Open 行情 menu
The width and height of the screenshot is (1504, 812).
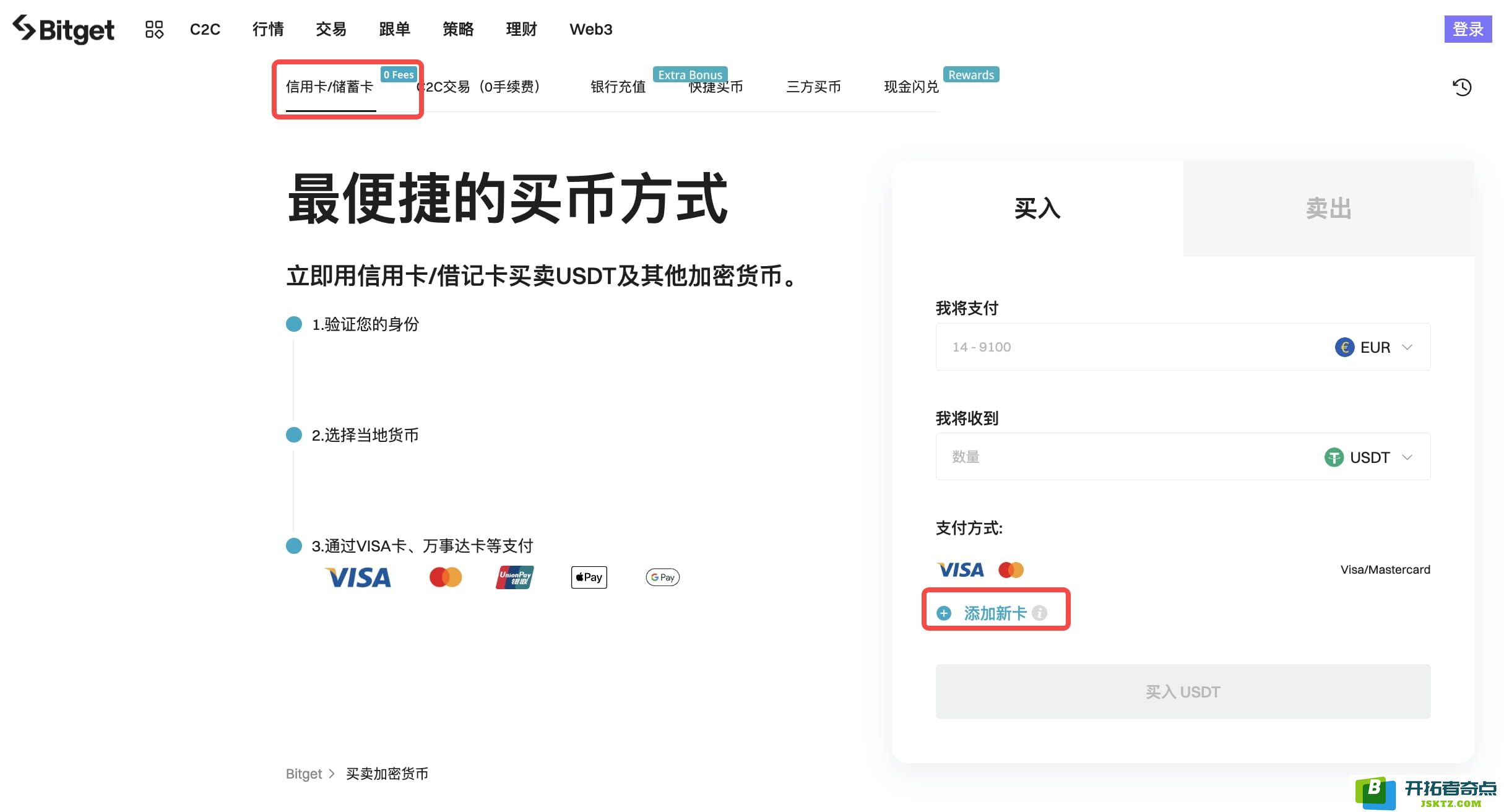point(268,29)
